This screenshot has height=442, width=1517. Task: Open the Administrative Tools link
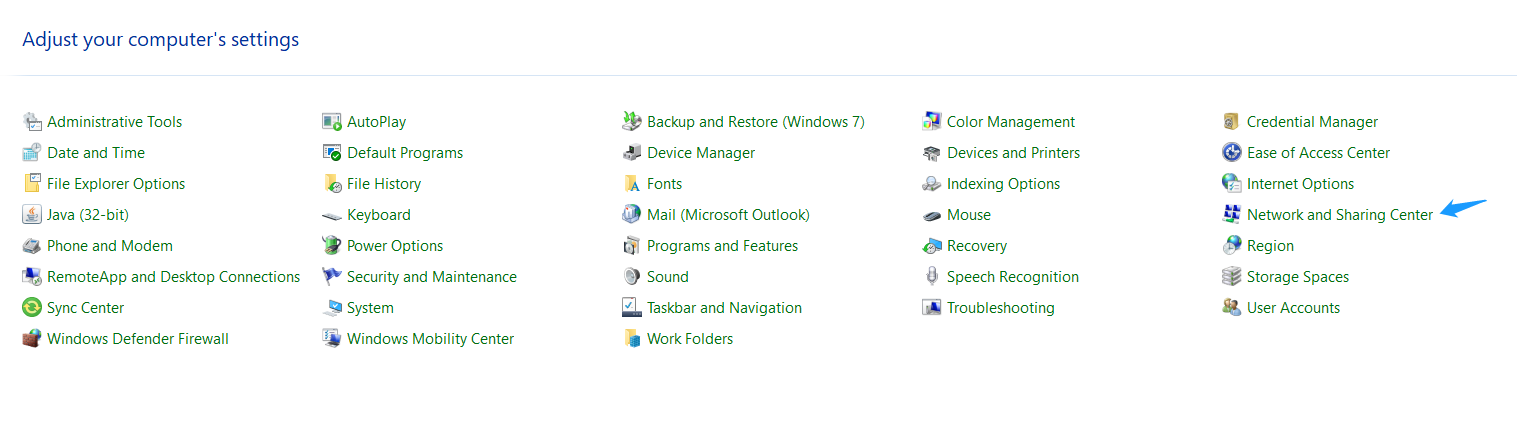click(x=115, y=122)
